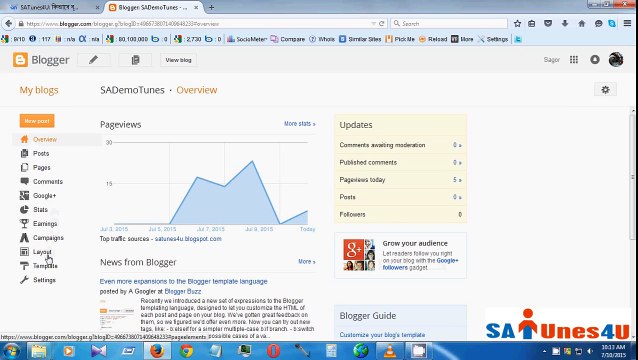Click the toolbar Settings item
The height and width of the screenshot is (360, 638).
tap(493, 39)
